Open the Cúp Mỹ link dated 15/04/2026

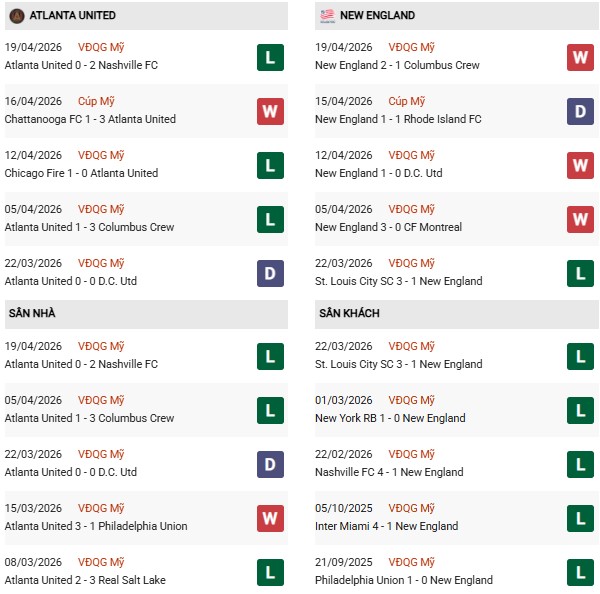pos(406,102)
